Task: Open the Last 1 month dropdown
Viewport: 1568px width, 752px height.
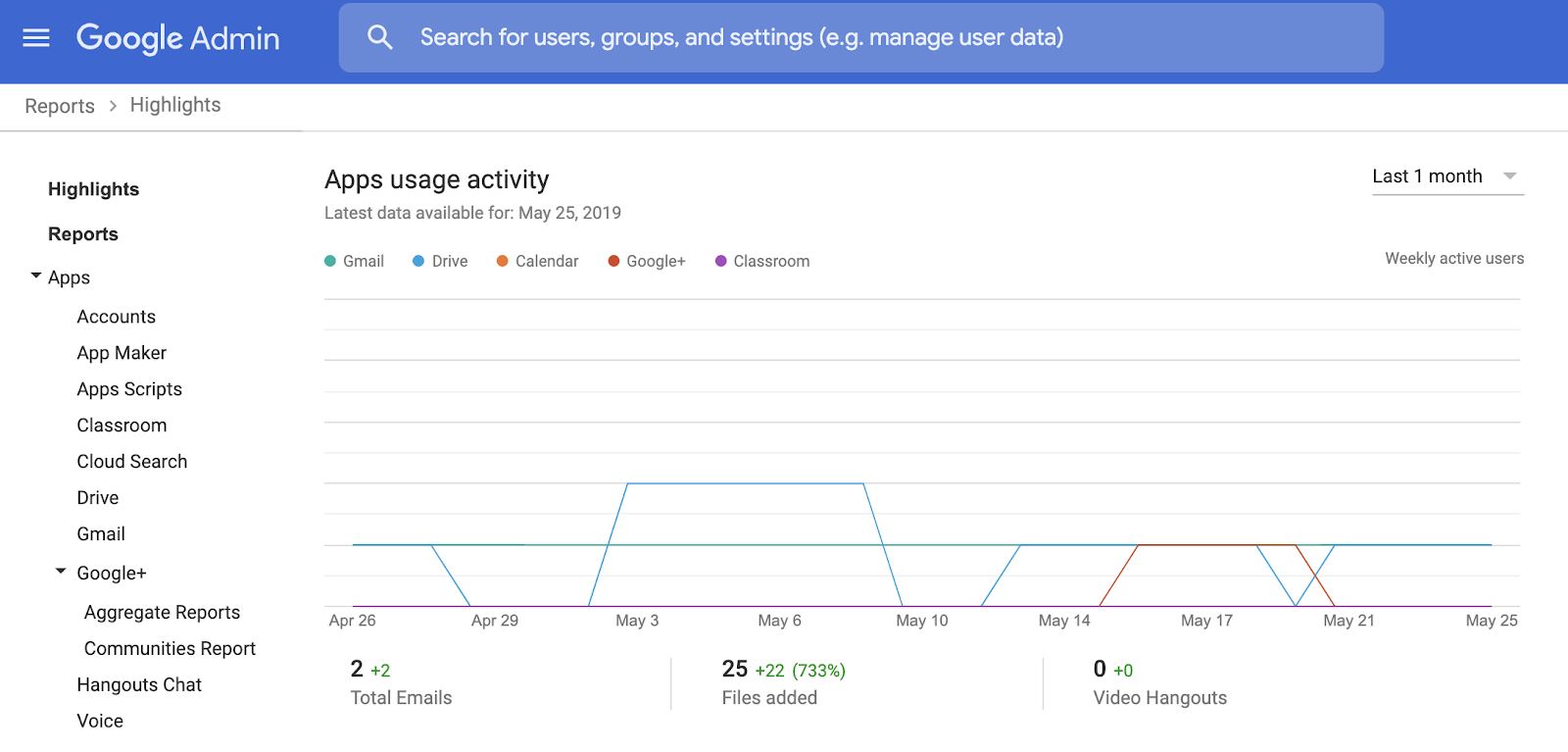Action: coord(1447,176)
